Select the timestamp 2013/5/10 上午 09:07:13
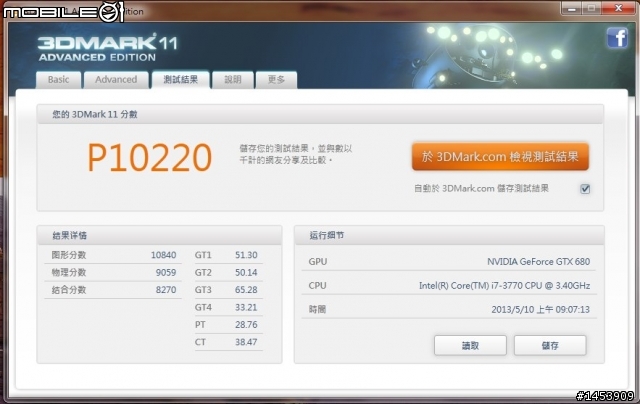Screen dimensions: 640x404 tap(540, 310)
